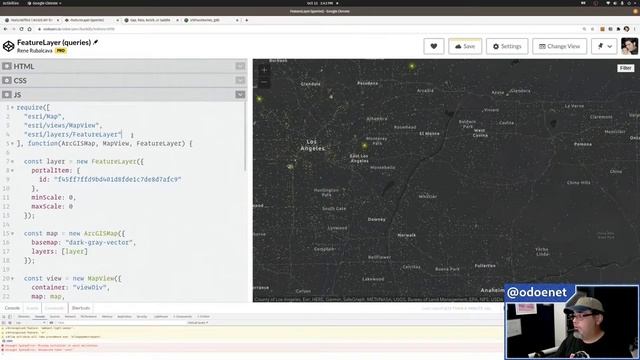Go to browser home page
This screenshot has width=640, height=360.
(x=29, y=29)
